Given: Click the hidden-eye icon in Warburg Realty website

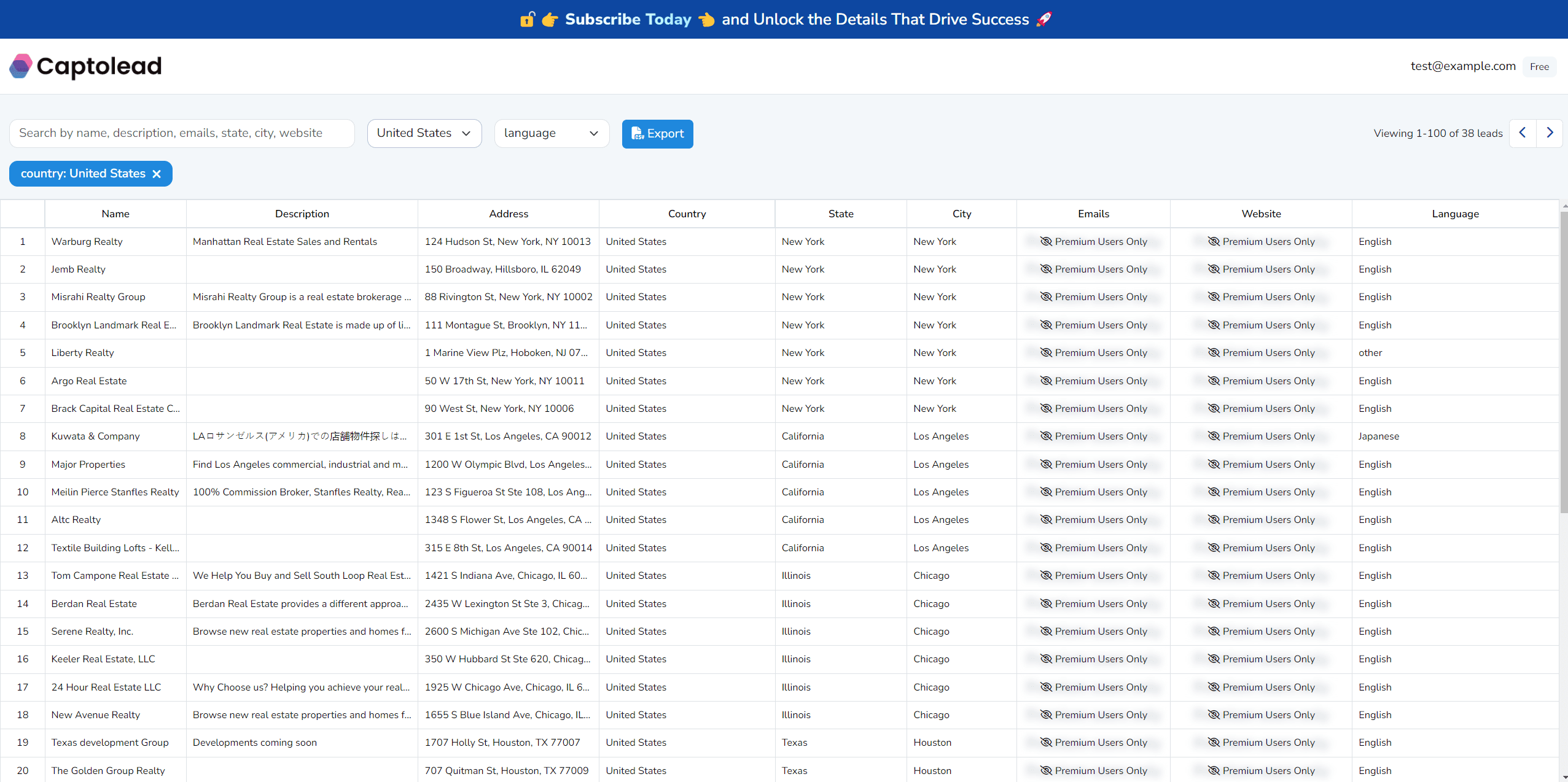Looking at the screenshot, I should [1214, 241].
